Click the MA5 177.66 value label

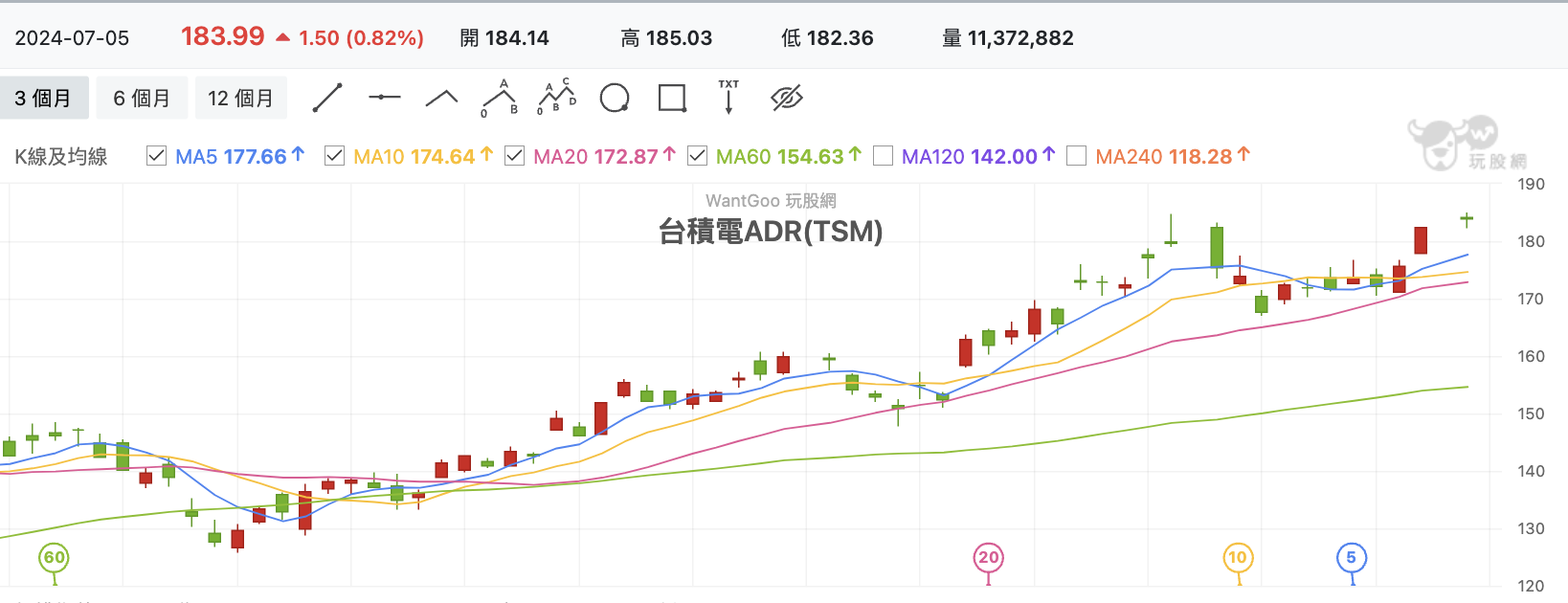click(x=239, y=156)
